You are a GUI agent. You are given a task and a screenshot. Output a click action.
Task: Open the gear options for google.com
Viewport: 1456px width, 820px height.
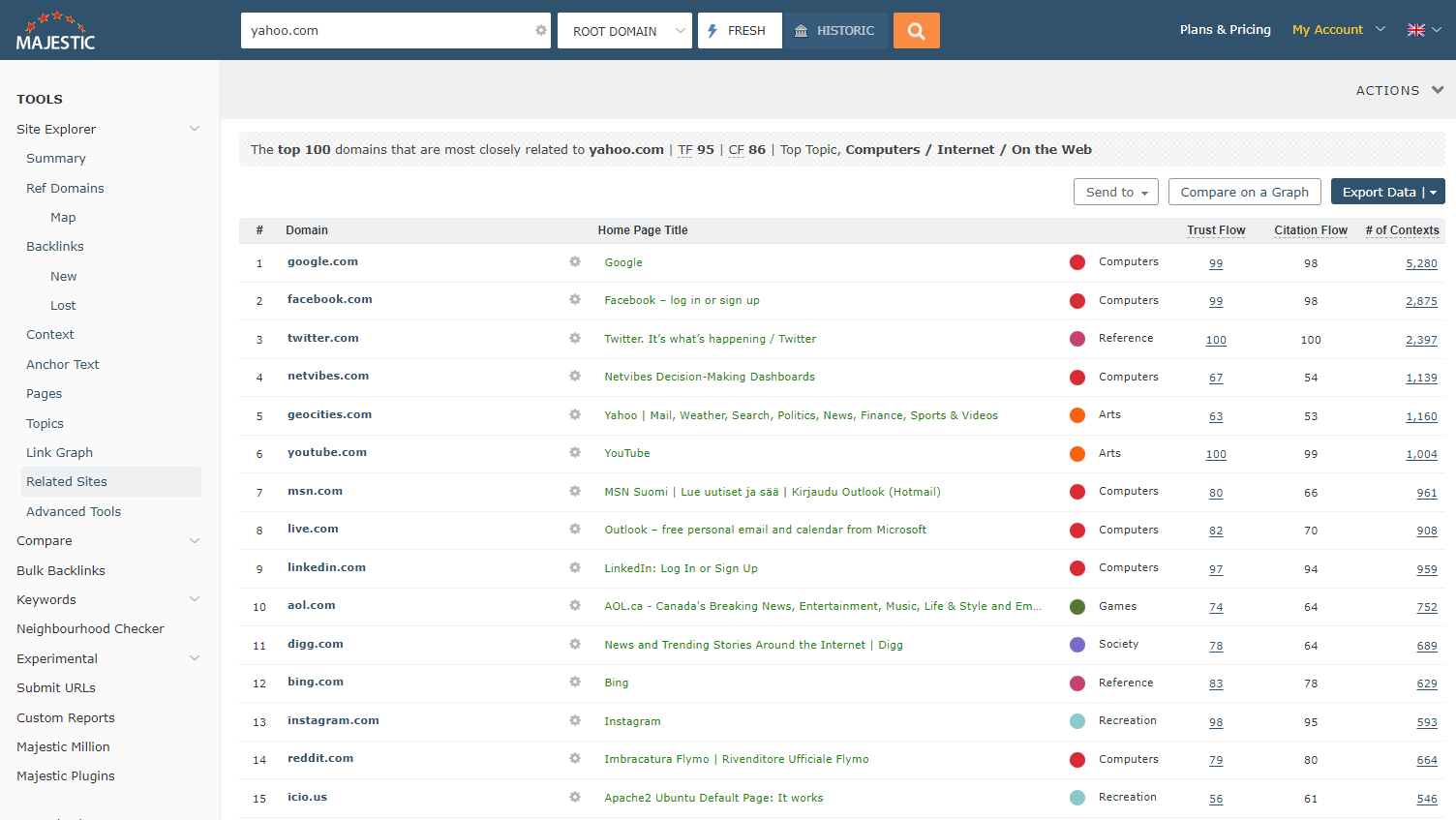pyautogui.click(x=575, y=262)
